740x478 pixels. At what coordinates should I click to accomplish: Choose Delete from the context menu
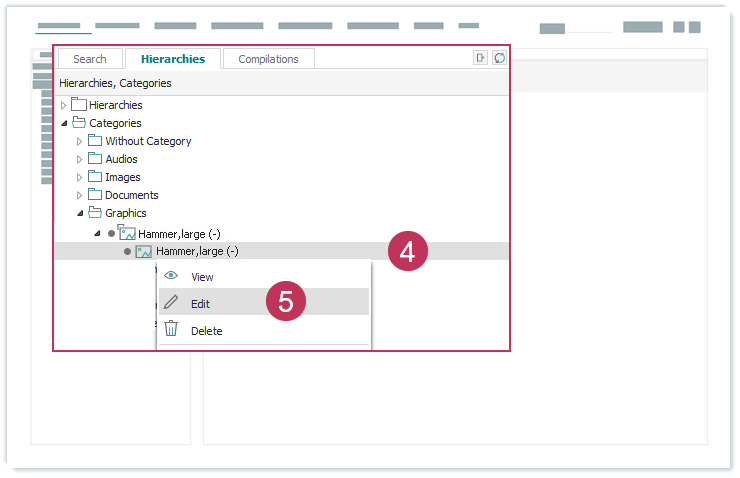(x=206, y=331)
